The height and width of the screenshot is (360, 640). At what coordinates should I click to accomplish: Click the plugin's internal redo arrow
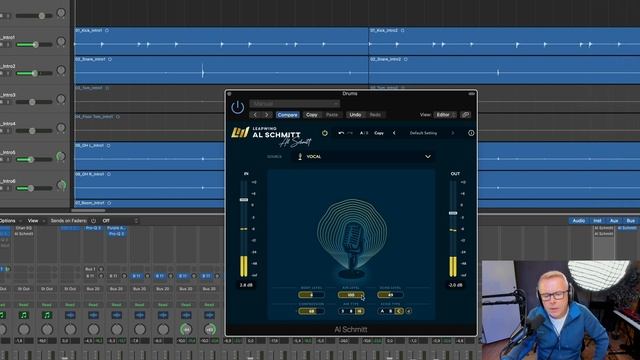click(350, 133)
